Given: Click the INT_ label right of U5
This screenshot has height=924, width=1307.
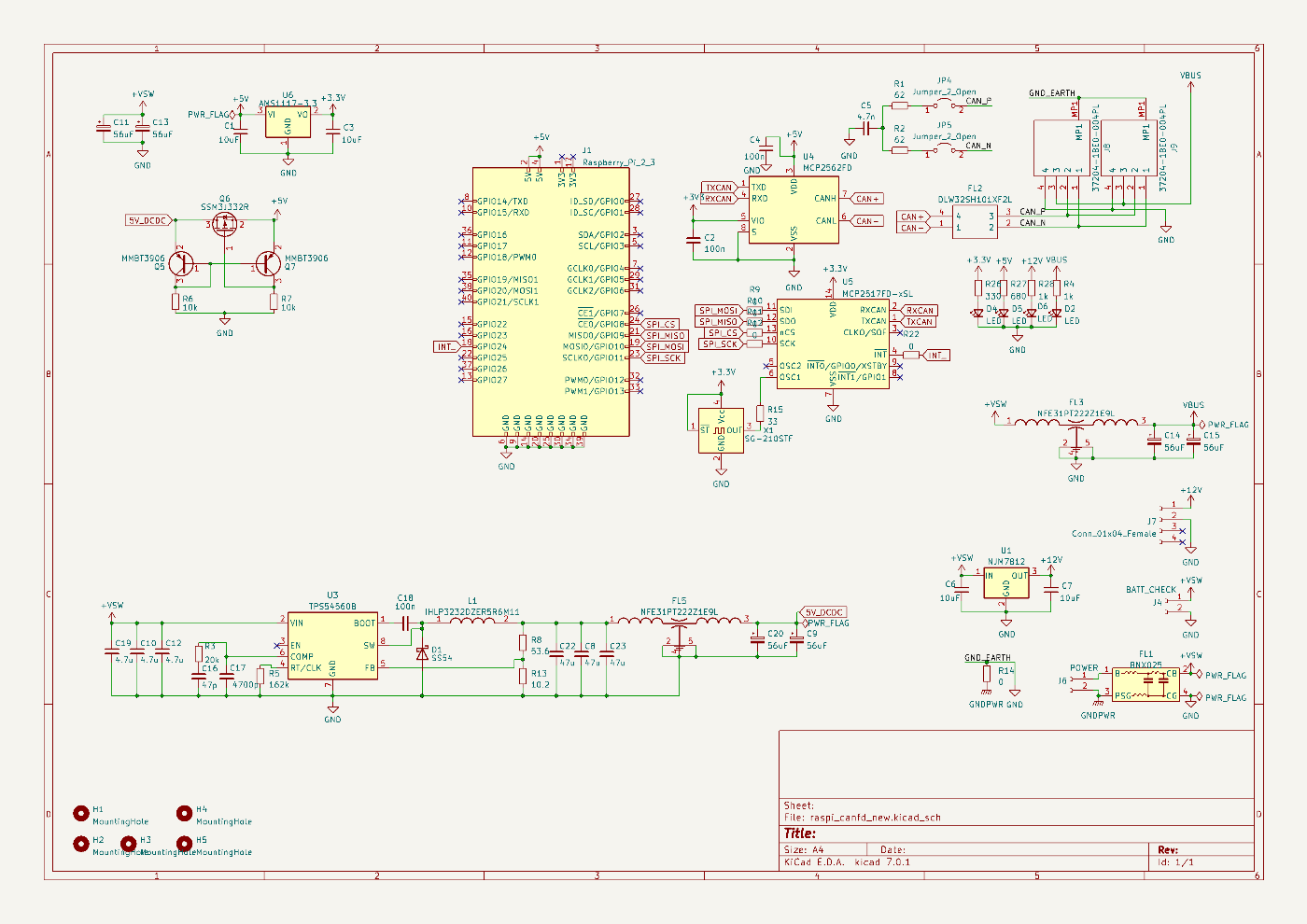Looking at the screenshot, I should point(937,356).
